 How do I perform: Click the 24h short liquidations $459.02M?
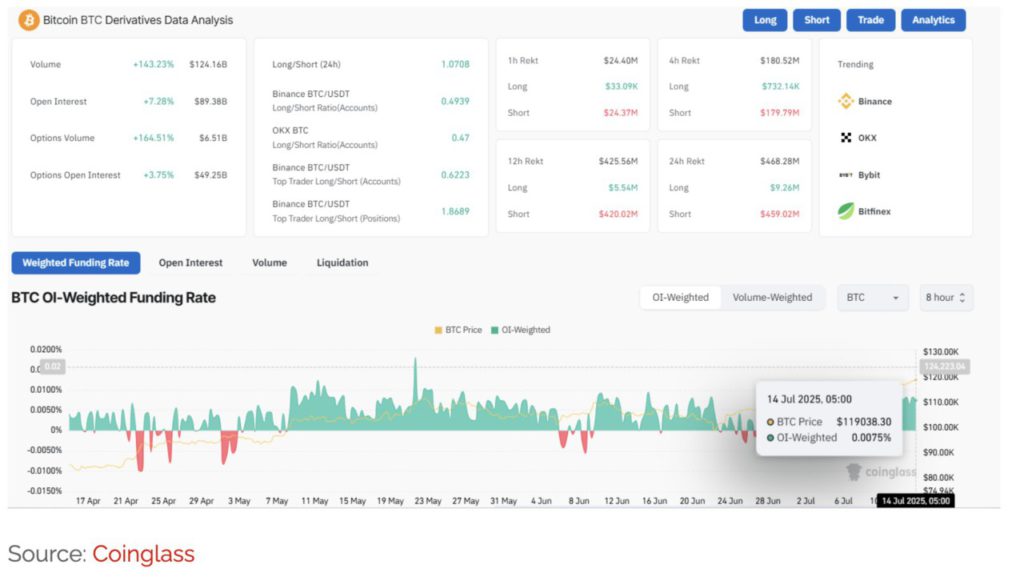780,213
